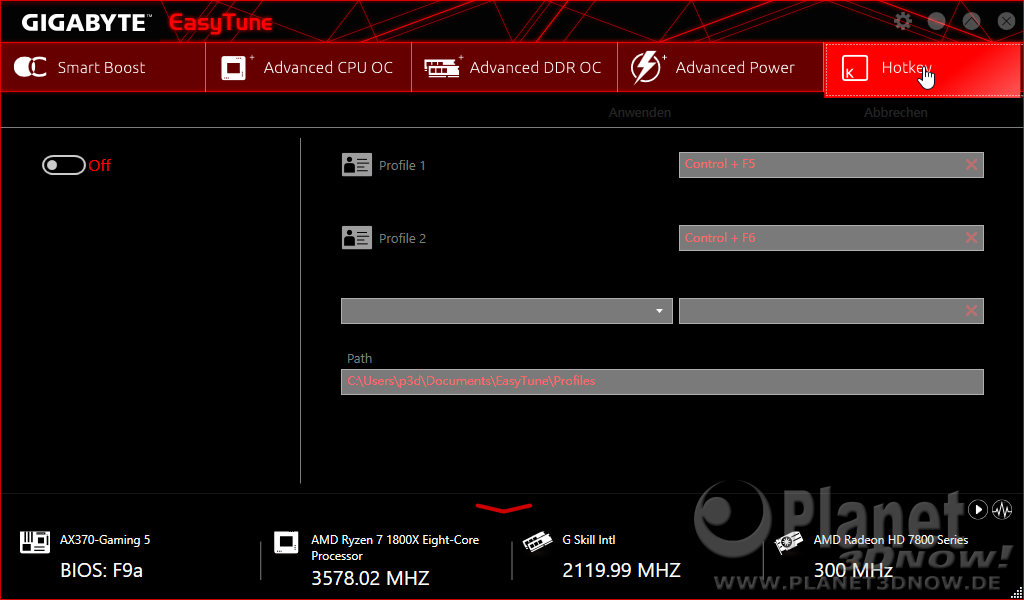Image resolution: width=1024 pixels, height=600 pixels.
Task: Click the graphics card icon
Action: 788,543
